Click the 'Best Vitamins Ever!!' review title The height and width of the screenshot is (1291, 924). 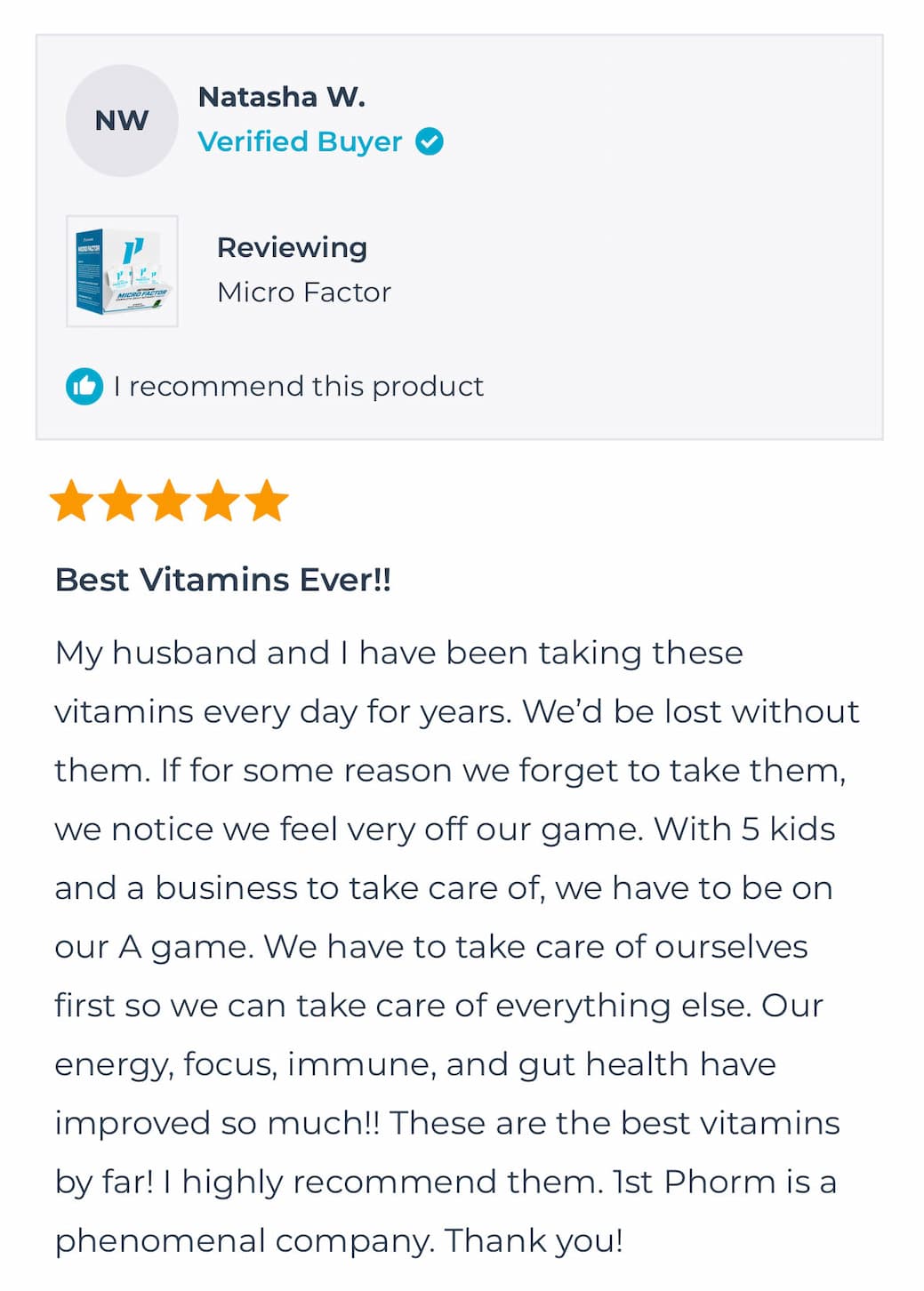(x=223, y=580)
